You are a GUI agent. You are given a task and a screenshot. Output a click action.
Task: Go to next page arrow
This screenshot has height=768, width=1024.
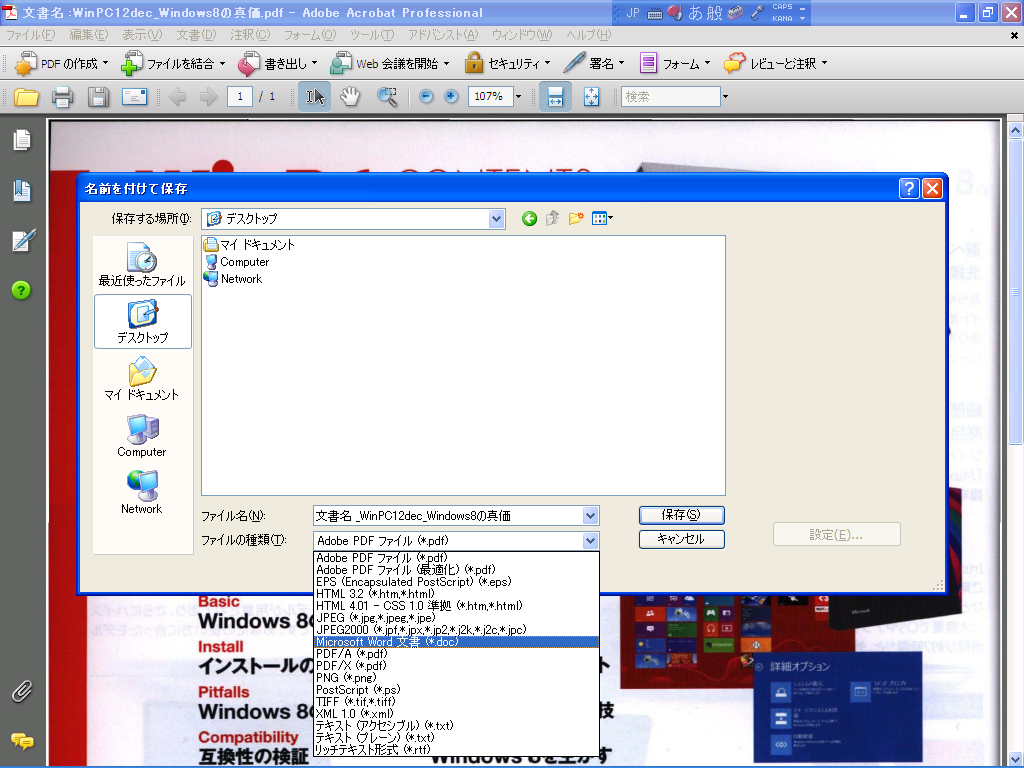(208, 97)
